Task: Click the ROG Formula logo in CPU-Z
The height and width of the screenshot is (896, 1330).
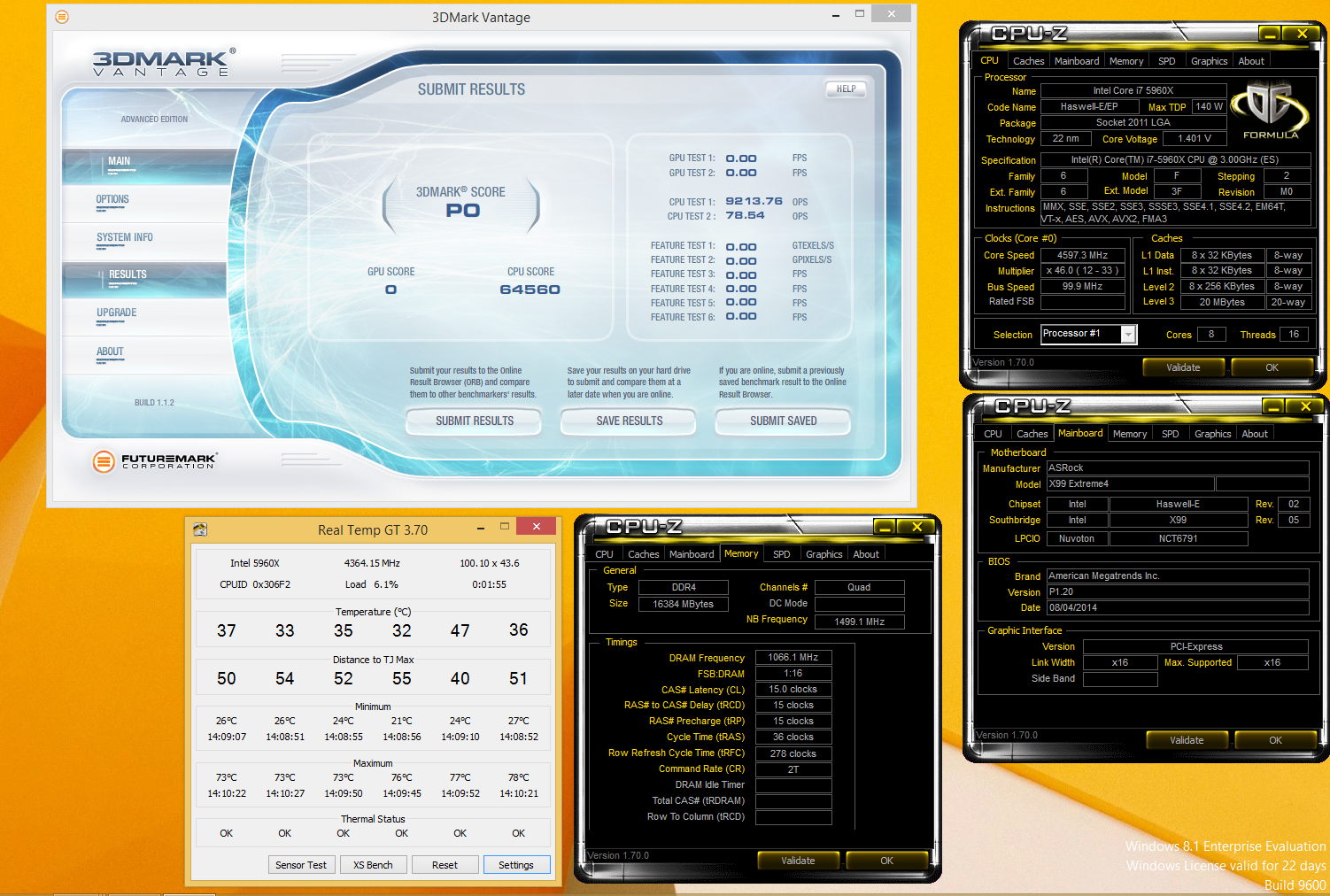Action: point(1271,111)
